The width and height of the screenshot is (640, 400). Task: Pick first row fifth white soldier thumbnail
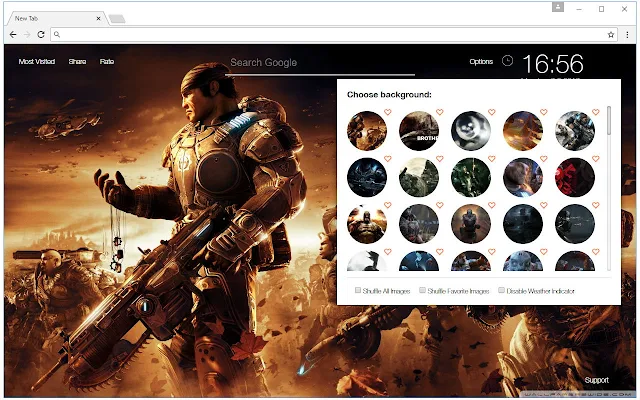click(x=575, y=131)
